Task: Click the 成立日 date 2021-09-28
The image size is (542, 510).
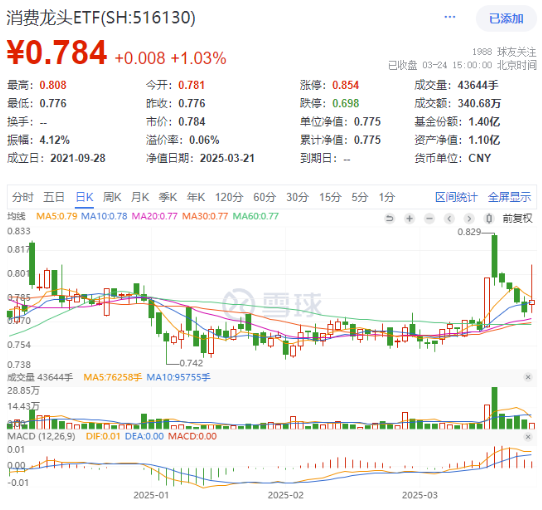Action: 78,158
